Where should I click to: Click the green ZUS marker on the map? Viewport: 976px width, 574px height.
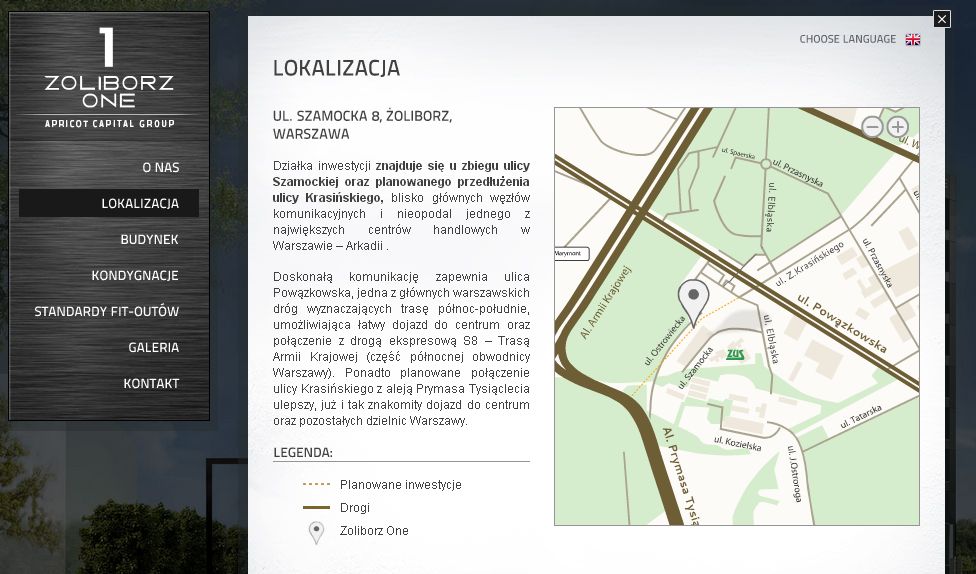pos(735,354)
